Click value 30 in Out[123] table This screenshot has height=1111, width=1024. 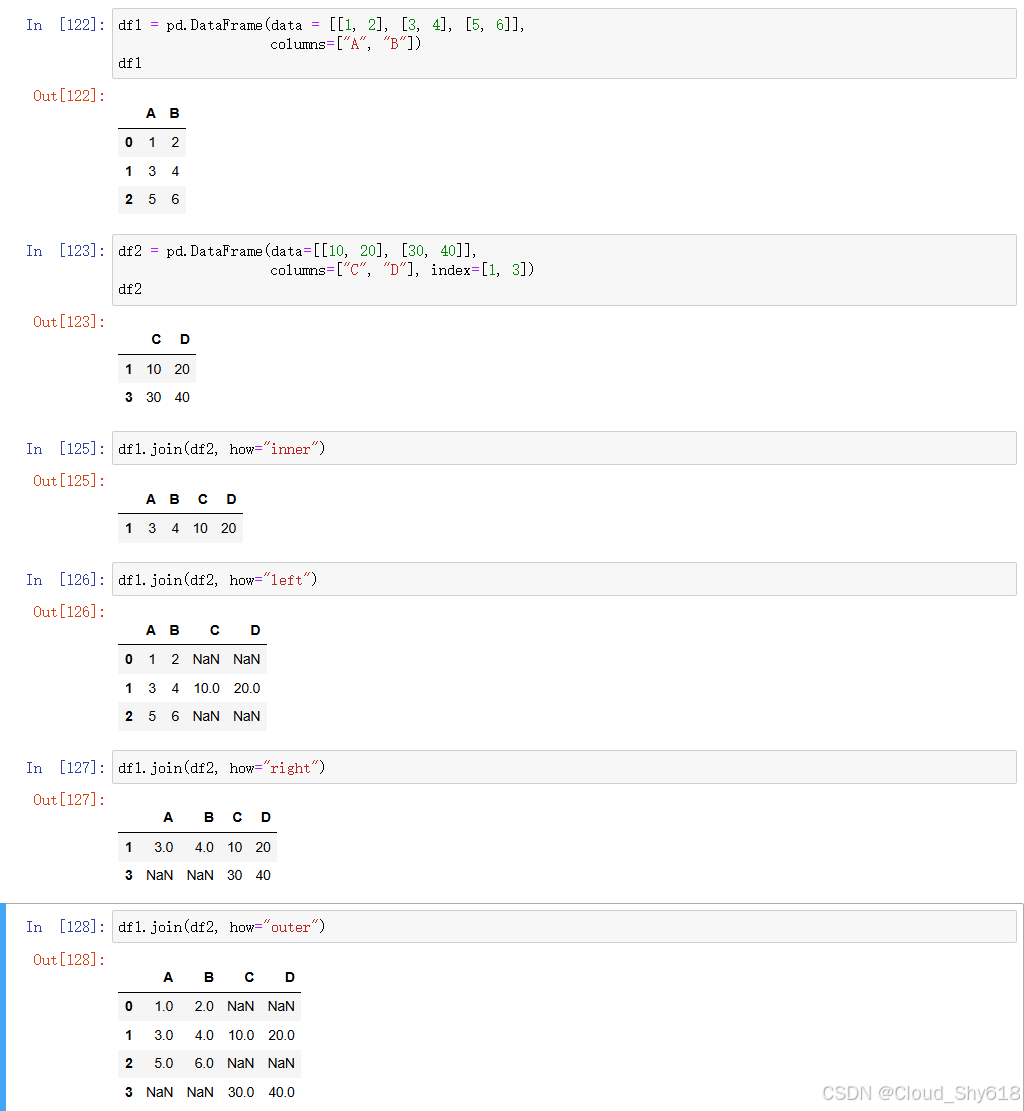tap(154, 397)
